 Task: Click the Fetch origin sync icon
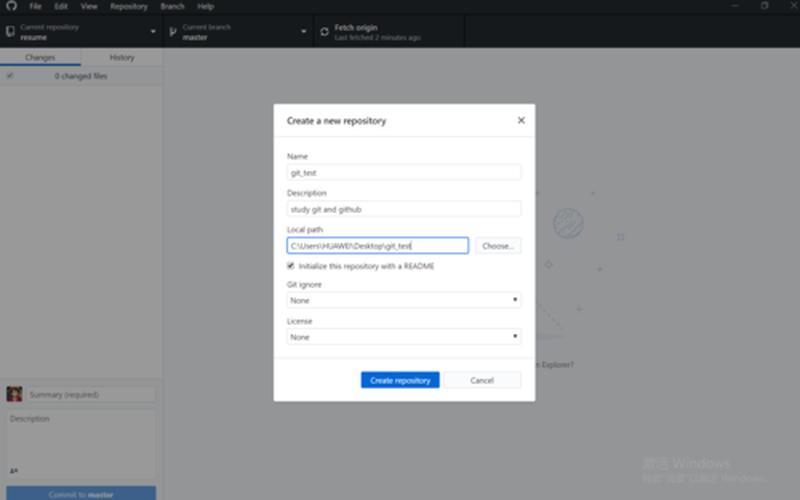tap(324, 32)
